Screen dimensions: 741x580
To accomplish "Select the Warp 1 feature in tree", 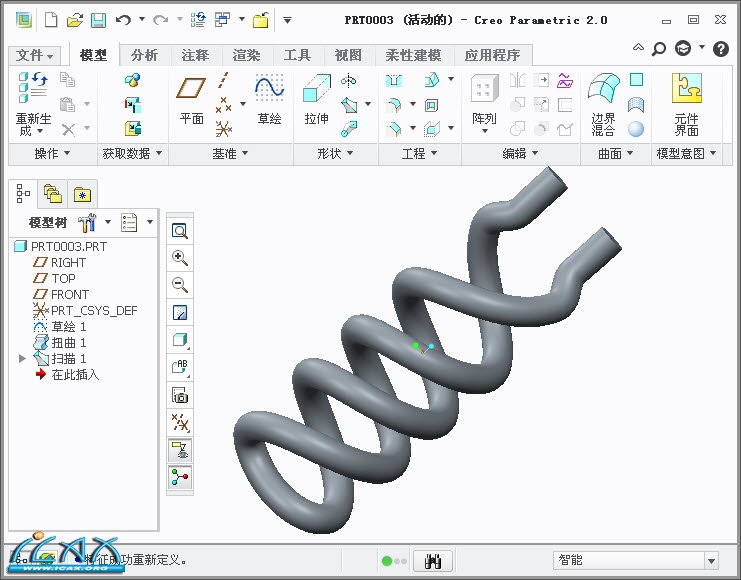I will 60,343.
